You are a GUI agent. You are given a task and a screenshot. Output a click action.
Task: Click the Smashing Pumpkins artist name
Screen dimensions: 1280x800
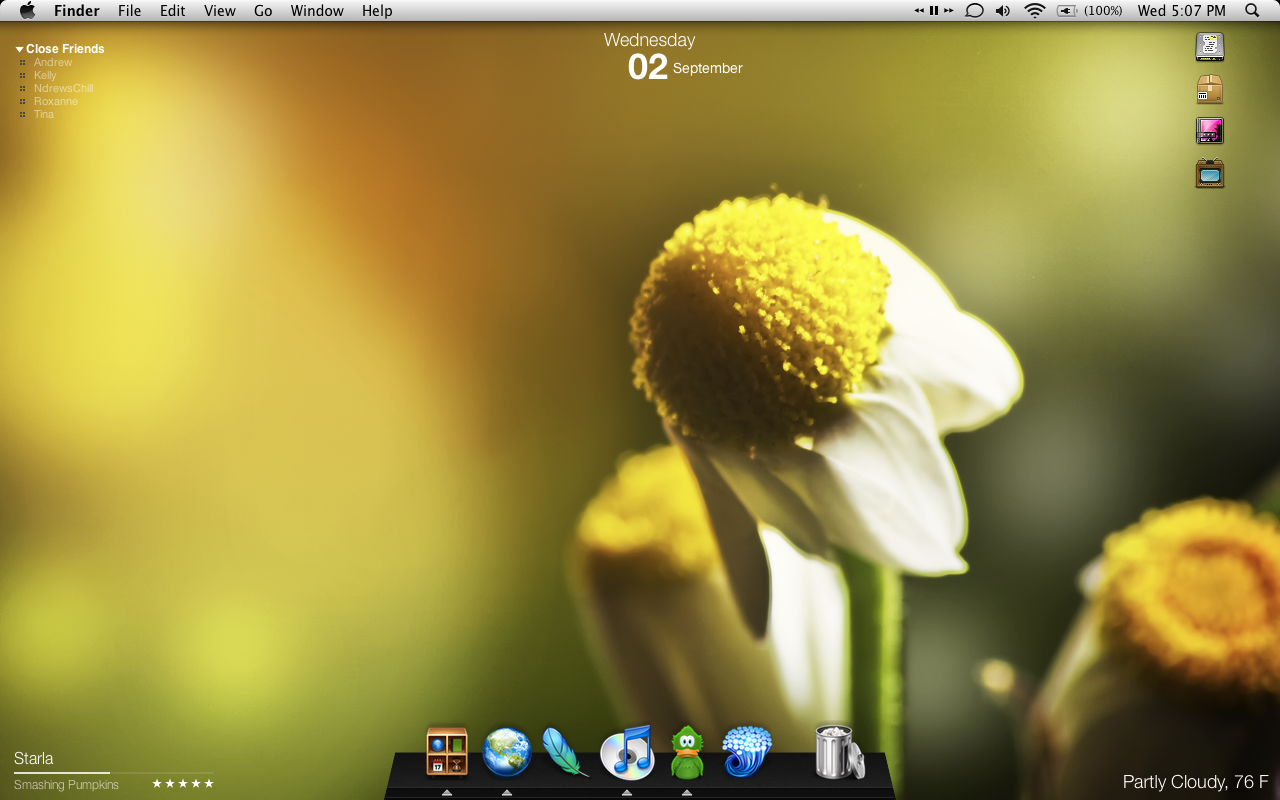tap(66, 785)
